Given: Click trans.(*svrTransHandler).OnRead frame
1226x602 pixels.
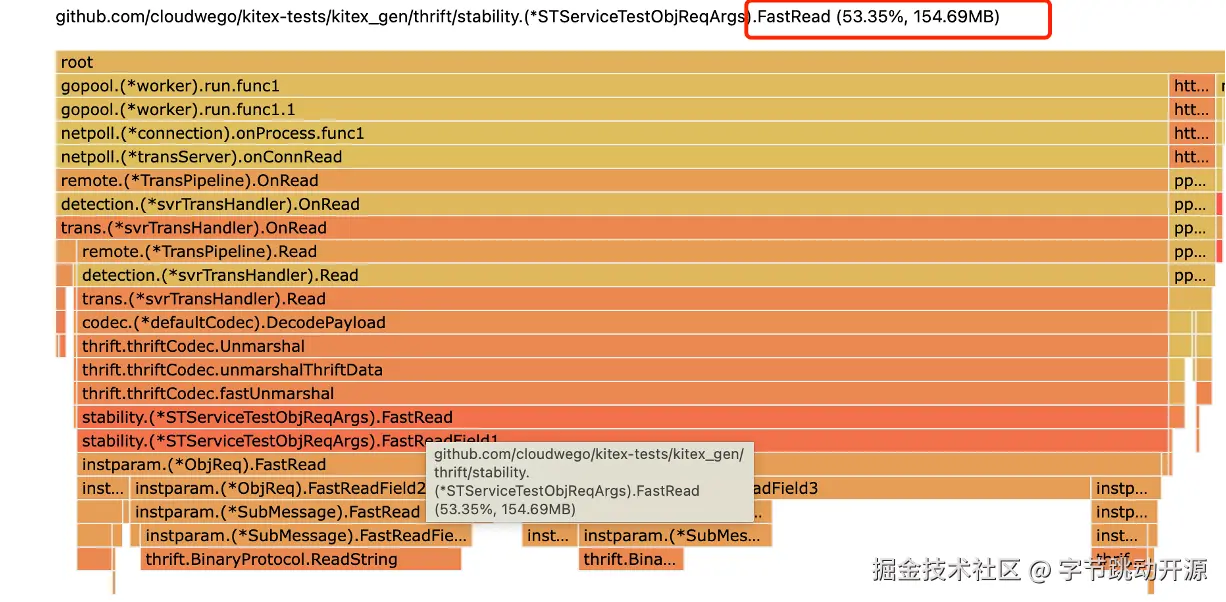Looking at the screenshot, I should [x=600, y=228].
